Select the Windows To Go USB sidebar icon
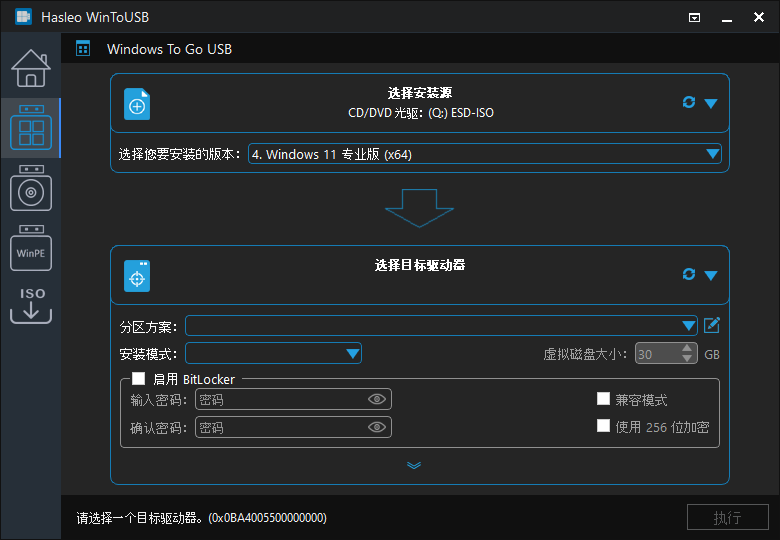780x540 pixels. [x=31, y=128]
